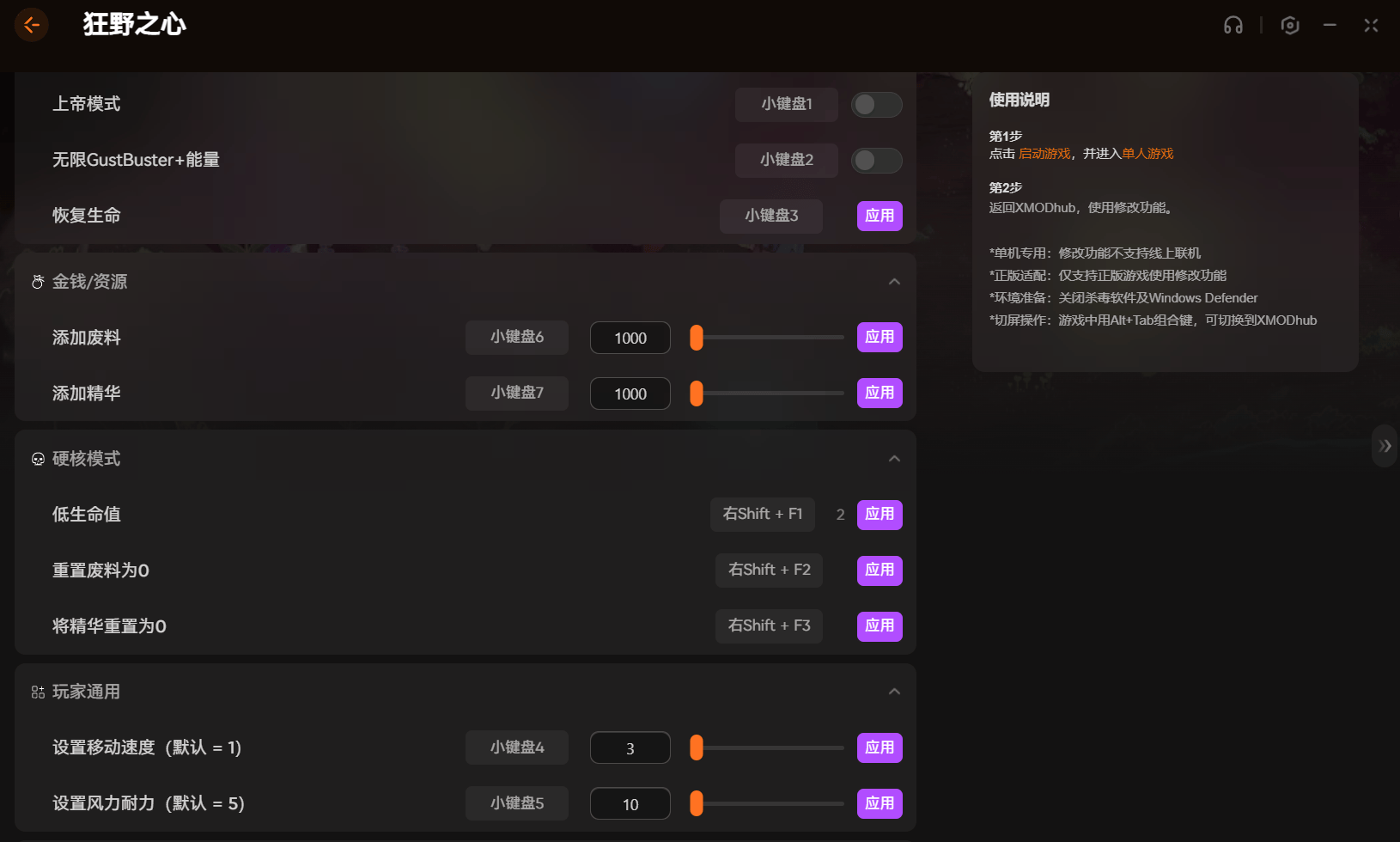Click the 添加精华 slider handle

(x=697, y=394)
